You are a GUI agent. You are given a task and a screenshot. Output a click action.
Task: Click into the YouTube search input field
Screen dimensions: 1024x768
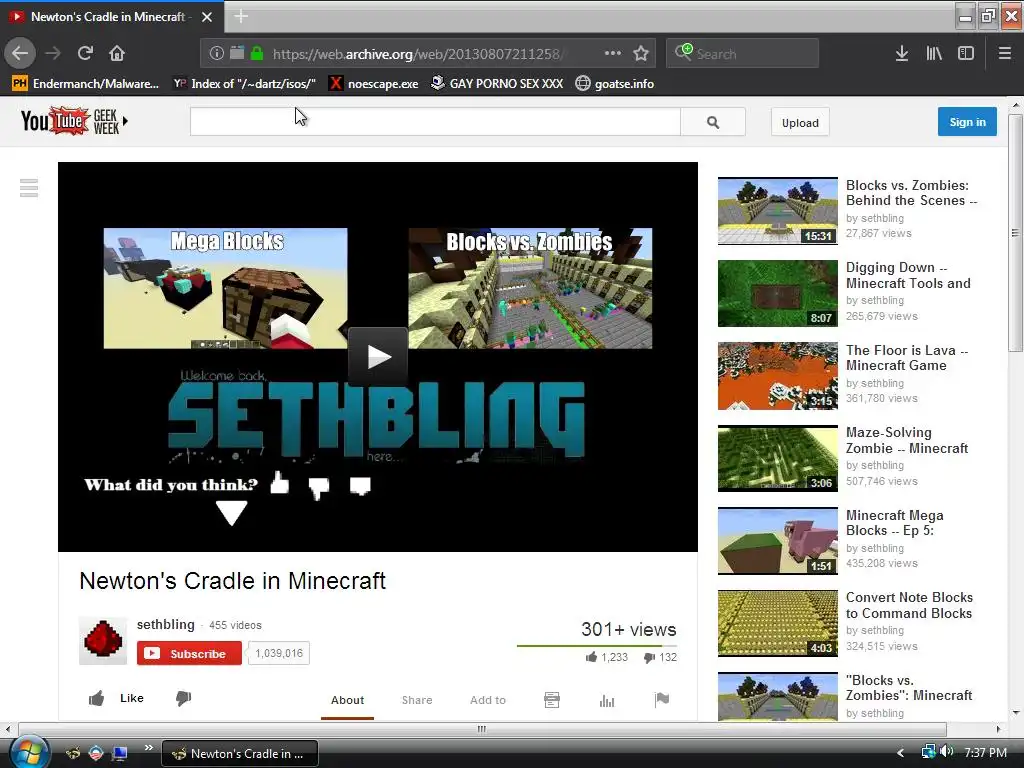tap(435, 122)
